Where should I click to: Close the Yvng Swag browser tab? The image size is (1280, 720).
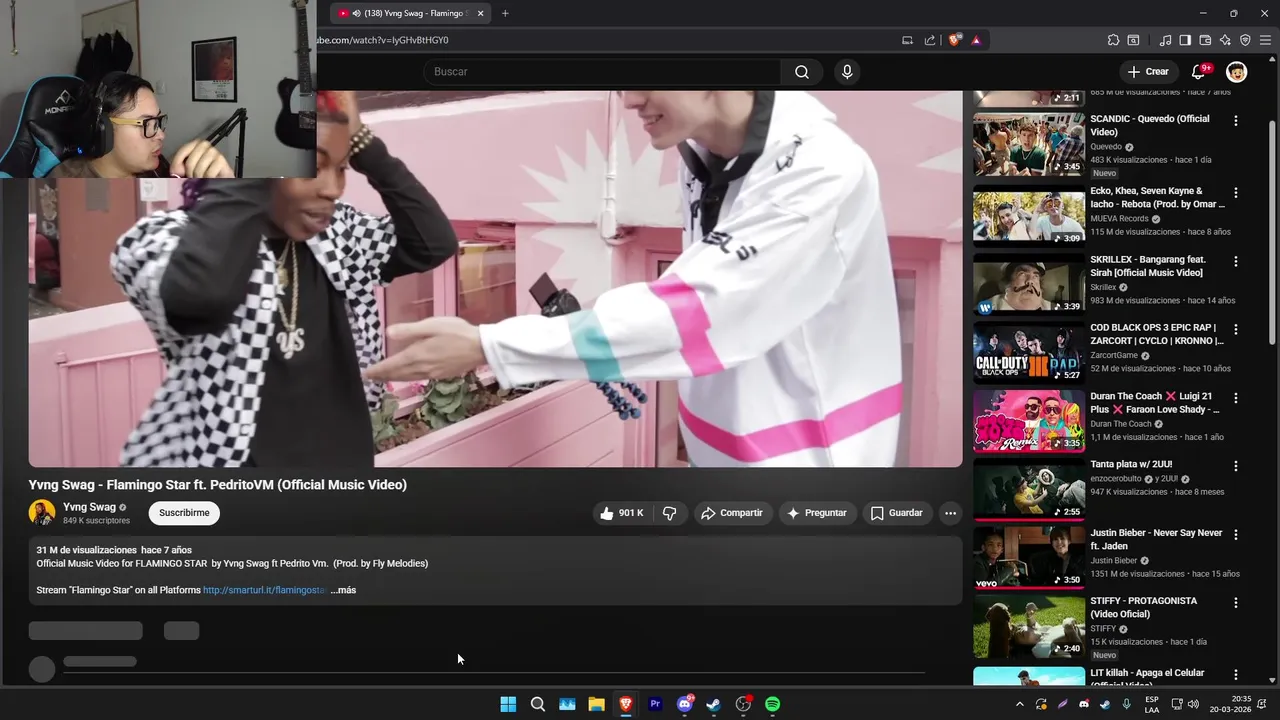pyautogui.click(x=481, y=13)
